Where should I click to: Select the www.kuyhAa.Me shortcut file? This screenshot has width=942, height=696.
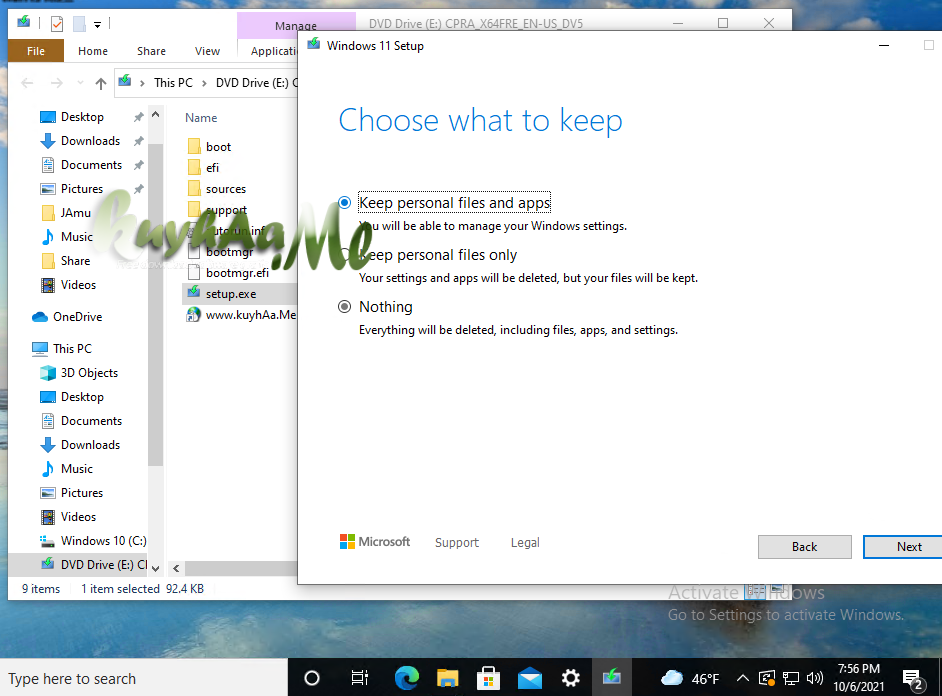251,315
